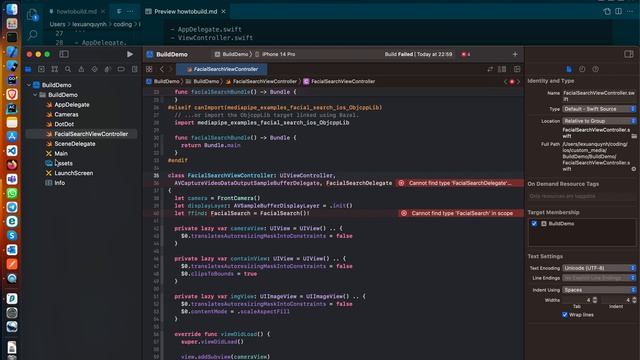This screenshot has height=360, width=640.
Task: Show the File inspector tab
Action: click(569, 69)
